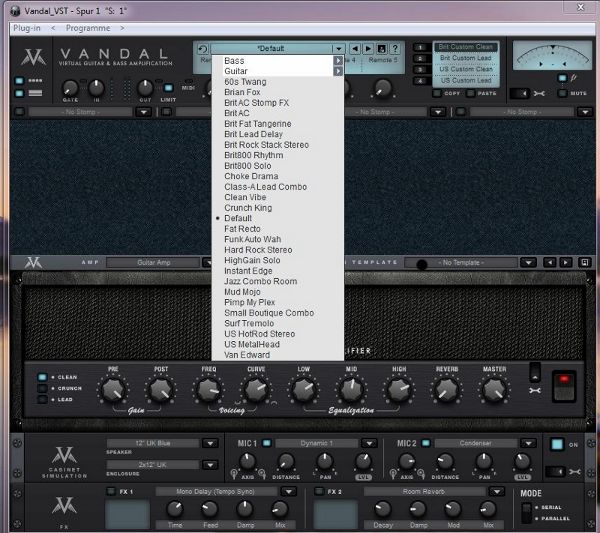Viewport: 600px width, 533px height.
Task: Click the Vandal logo in the header
Action: point(34,57)
